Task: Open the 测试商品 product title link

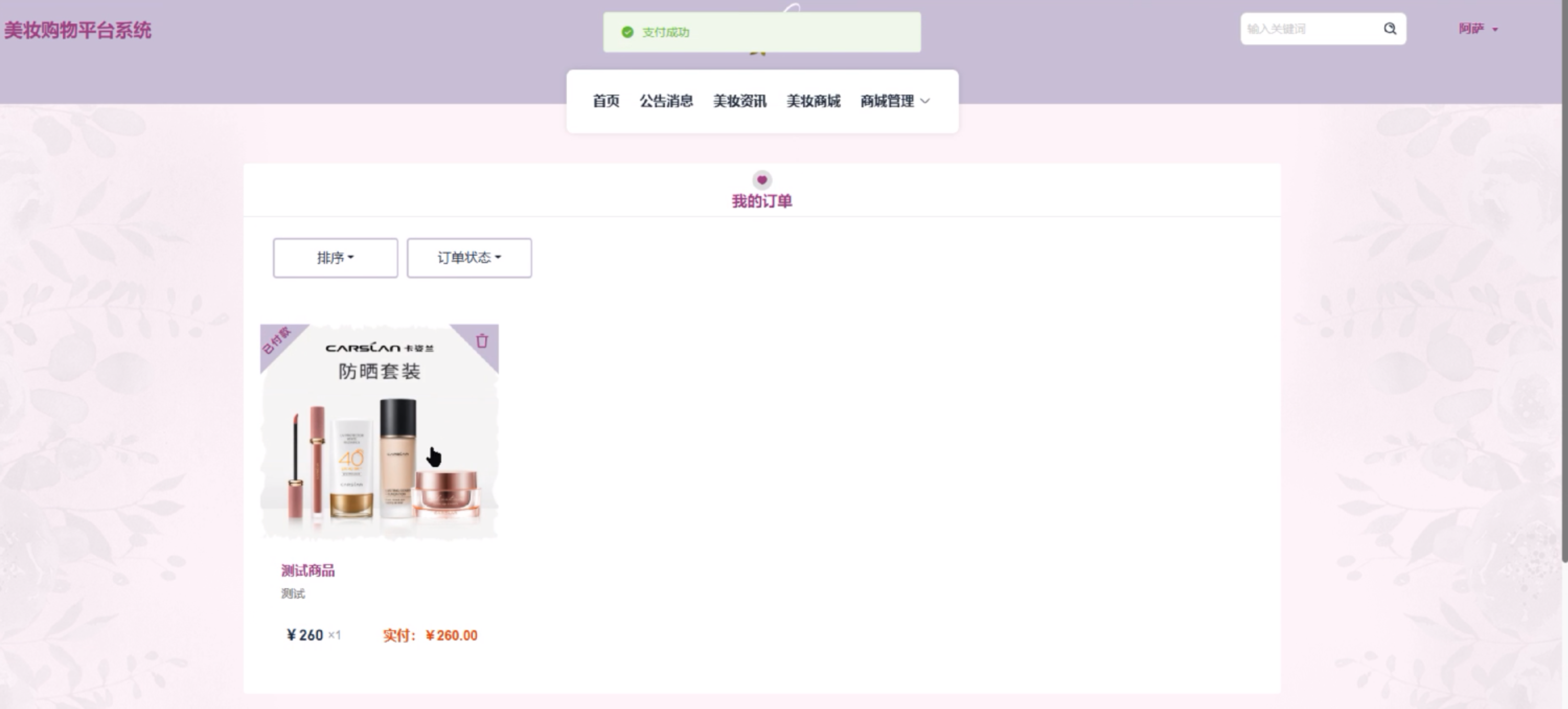Action: [308, 570]
